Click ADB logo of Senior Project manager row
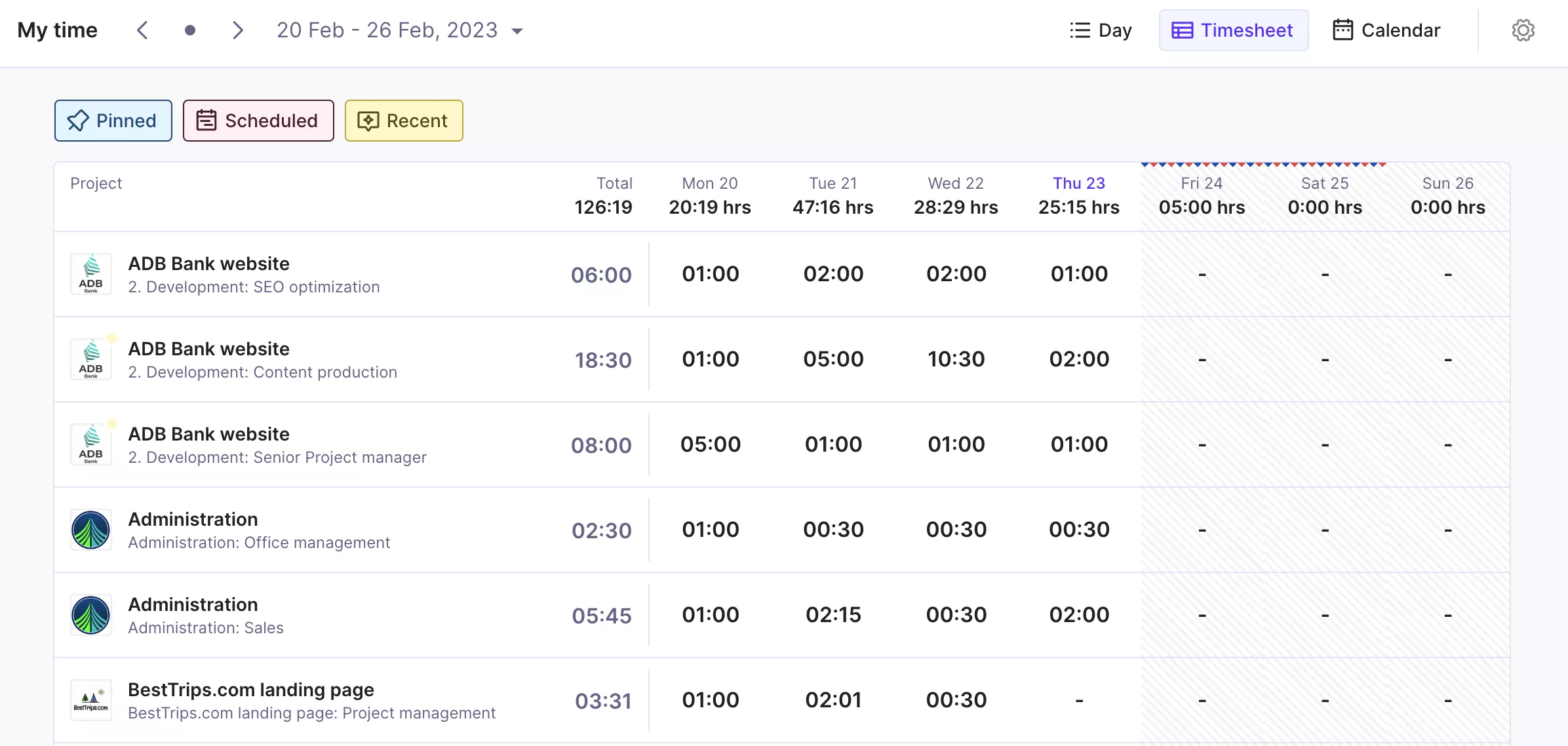Image resolution: width=1568 pixels, height=746 pixels. pos(91,444)
